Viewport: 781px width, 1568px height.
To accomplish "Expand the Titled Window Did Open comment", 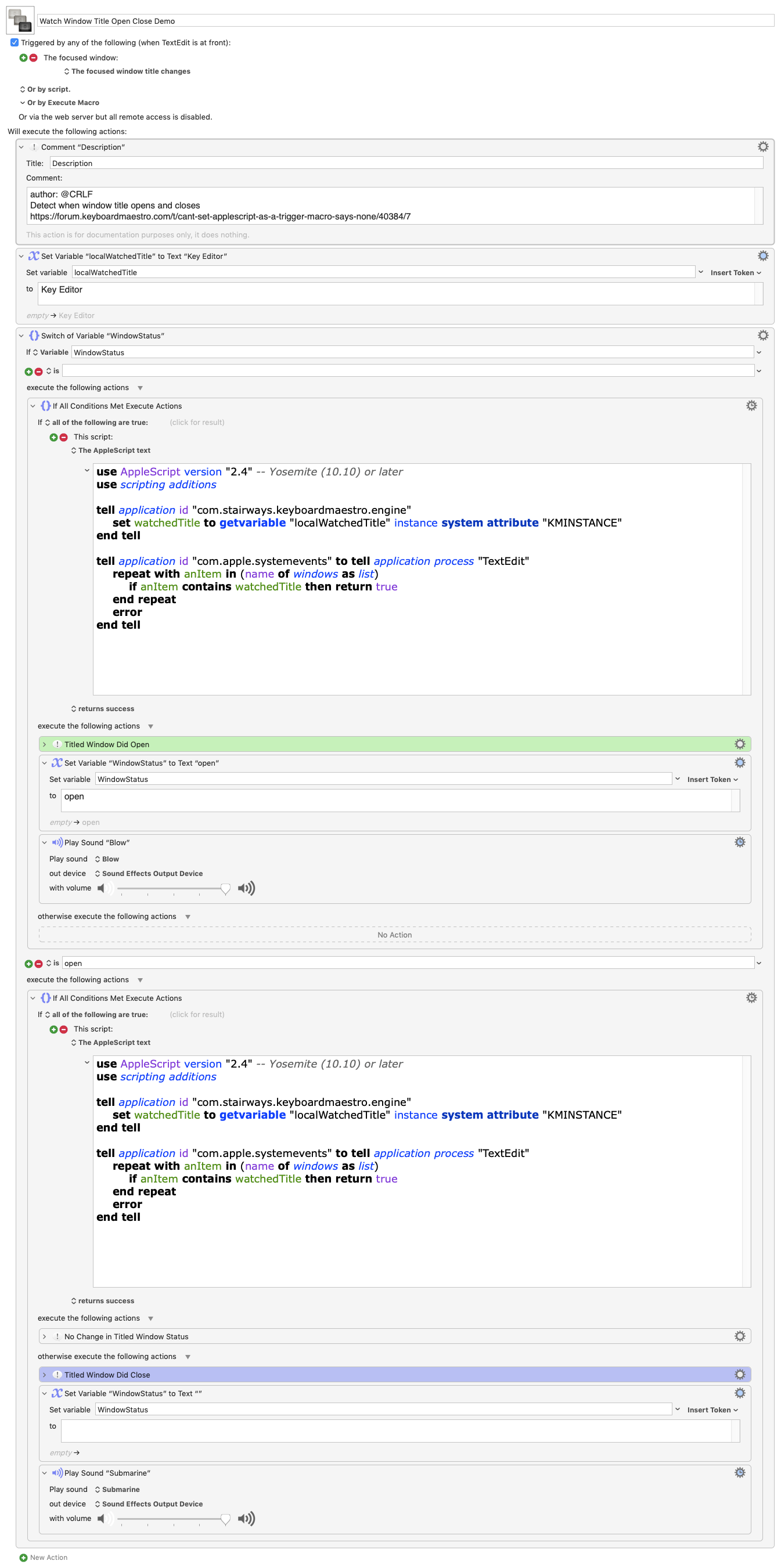I will [x=45, y=744].
